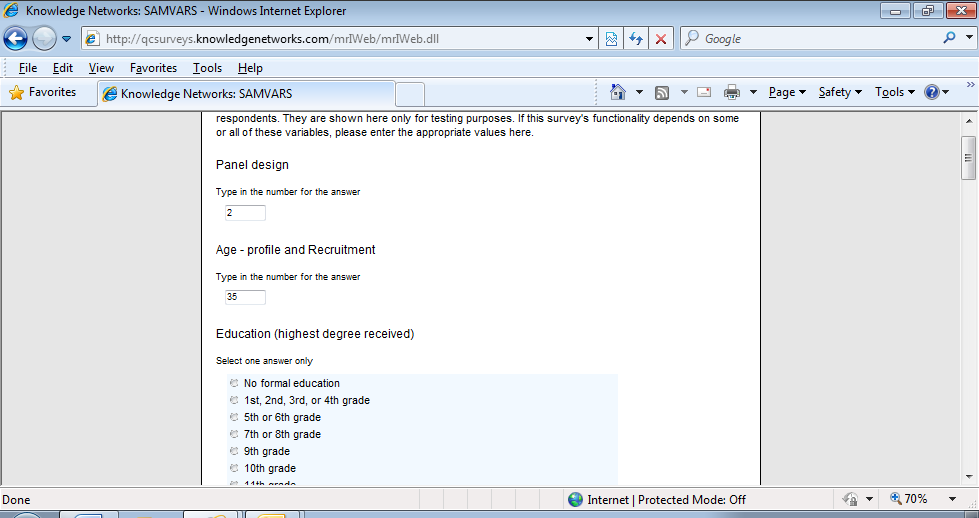Image resolution: width=979 pixels, height=518 pixels.
Task: Click the Panel design heading
Action: (252, 165)
